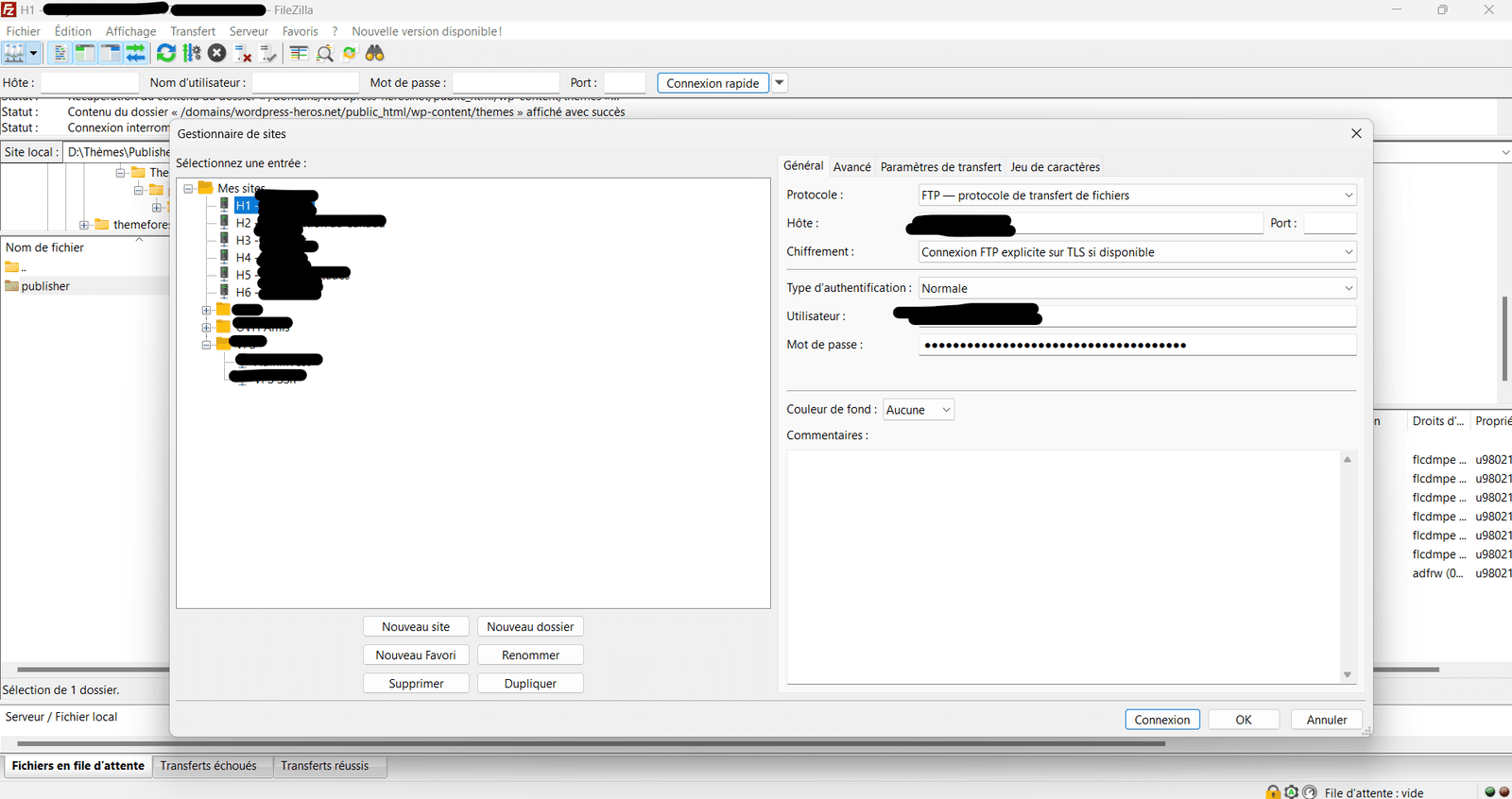Toggle the message log display icon
This screenshot has width=1512, height=799.
(x=60, y=54)
